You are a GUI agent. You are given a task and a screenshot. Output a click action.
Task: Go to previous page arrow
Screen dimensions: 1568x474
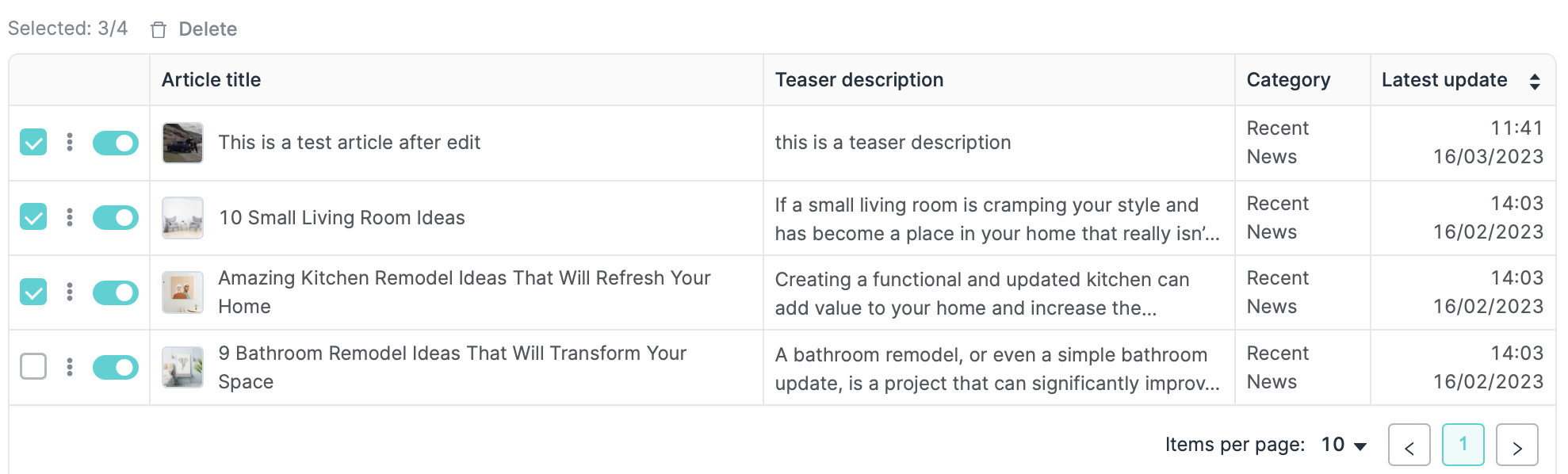click(1409, 445)
